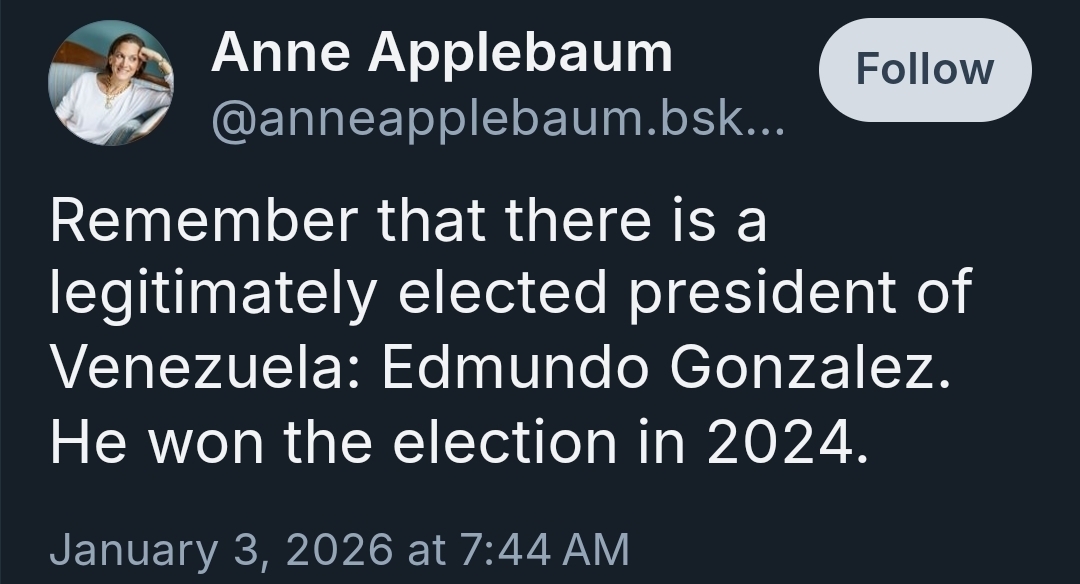Viewport: 1080px width, 584px height.
Task: Click the @anneapplebaum.bsk handle
Action: [480, 121]
